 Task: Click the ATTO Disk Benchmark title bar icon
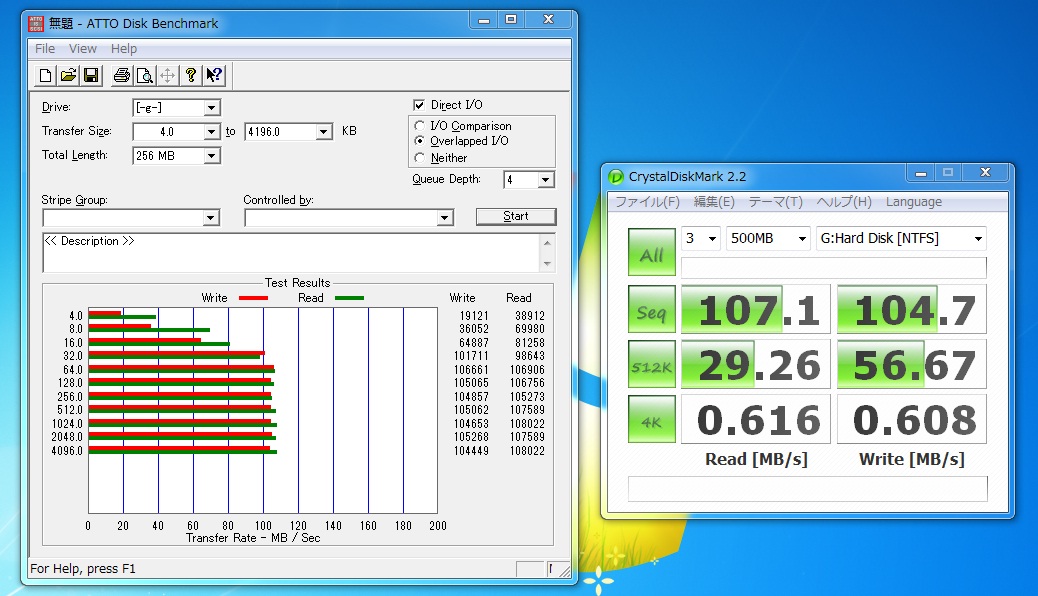(36, 24)
